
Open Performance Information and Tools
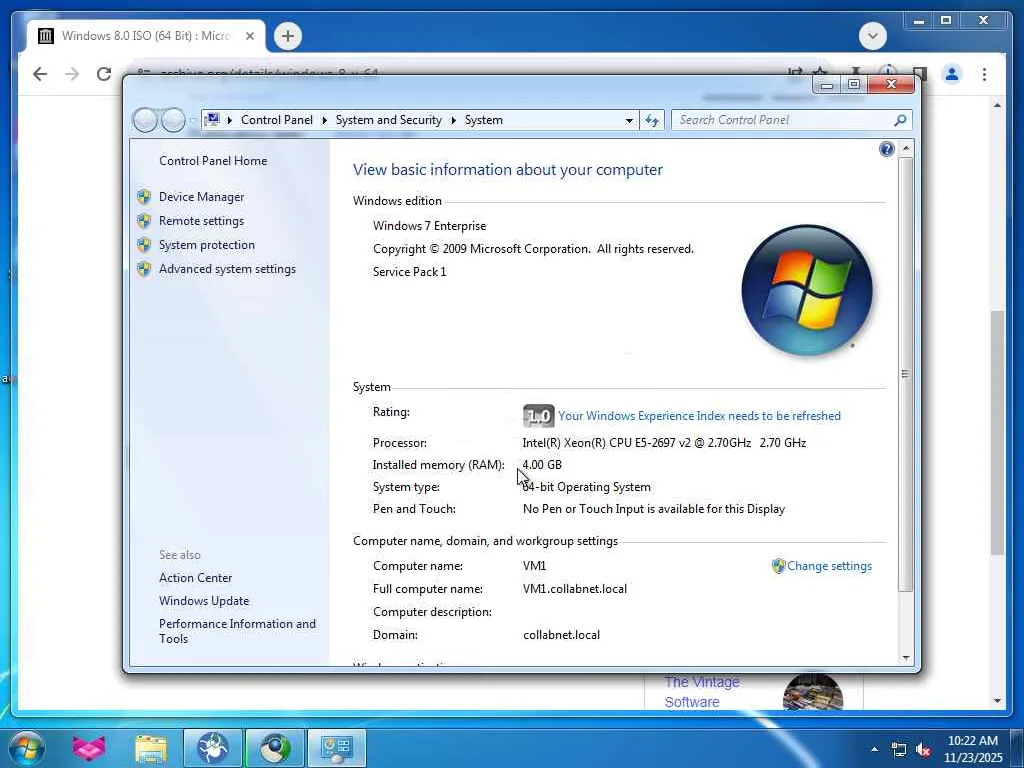click(x=237, y=632)
